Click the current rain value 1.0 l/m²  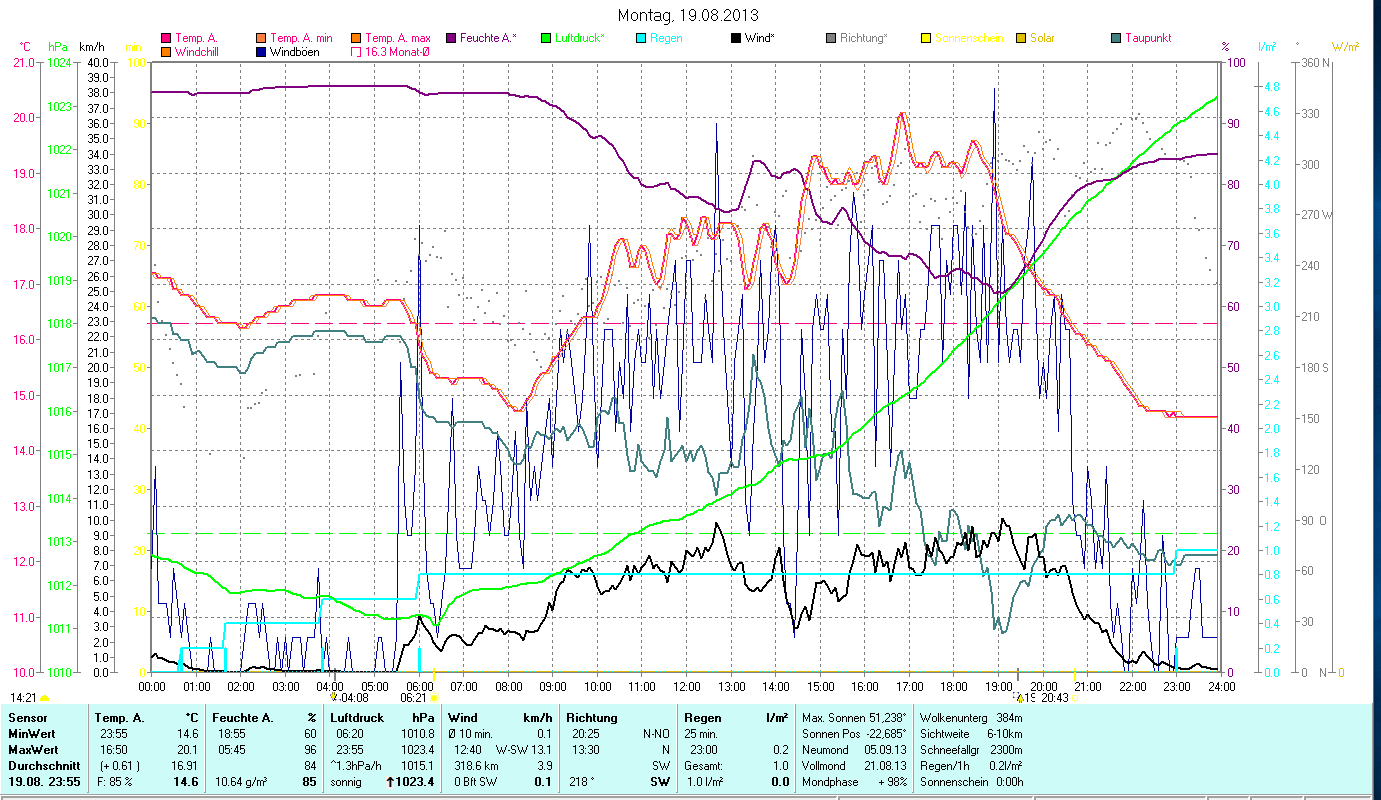click(x=706, y=782)
